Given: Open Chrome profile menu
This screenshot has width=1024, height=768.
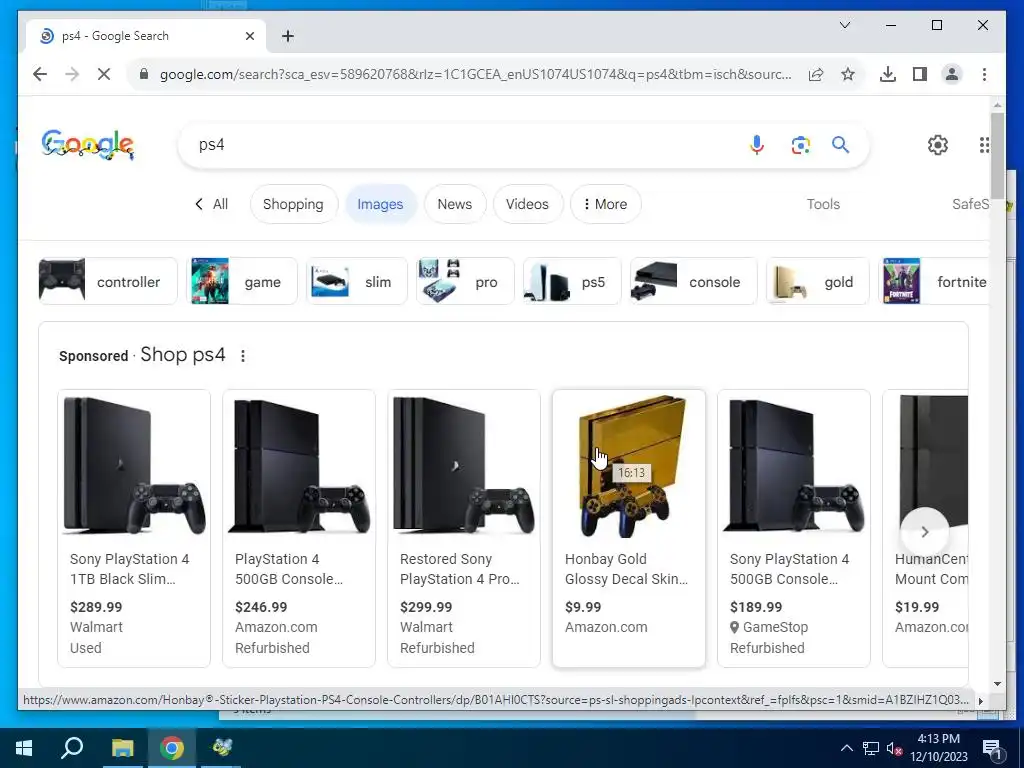Looking at the screenshot, I should tap(952, 74).
